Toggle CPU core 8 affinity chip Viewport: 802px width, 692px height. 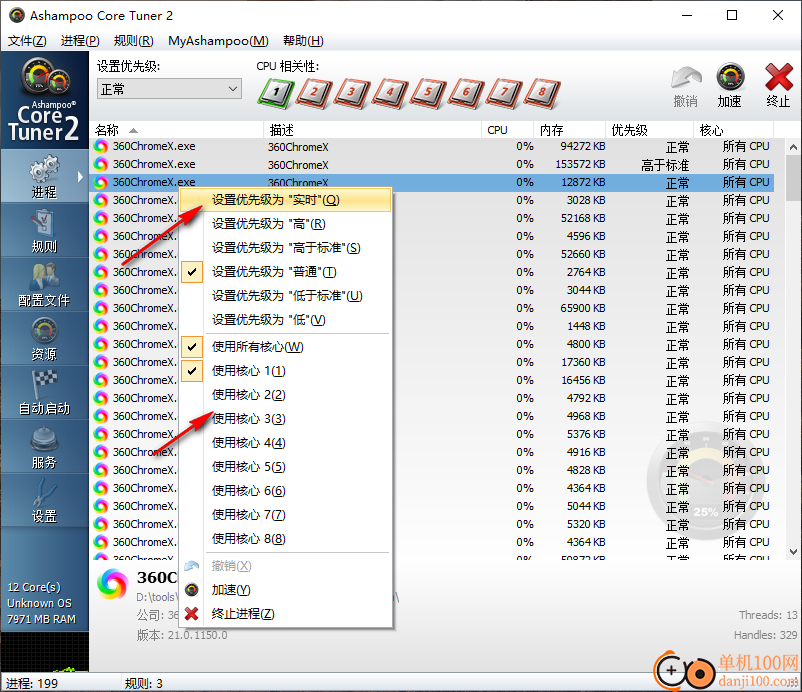point(542,93)
